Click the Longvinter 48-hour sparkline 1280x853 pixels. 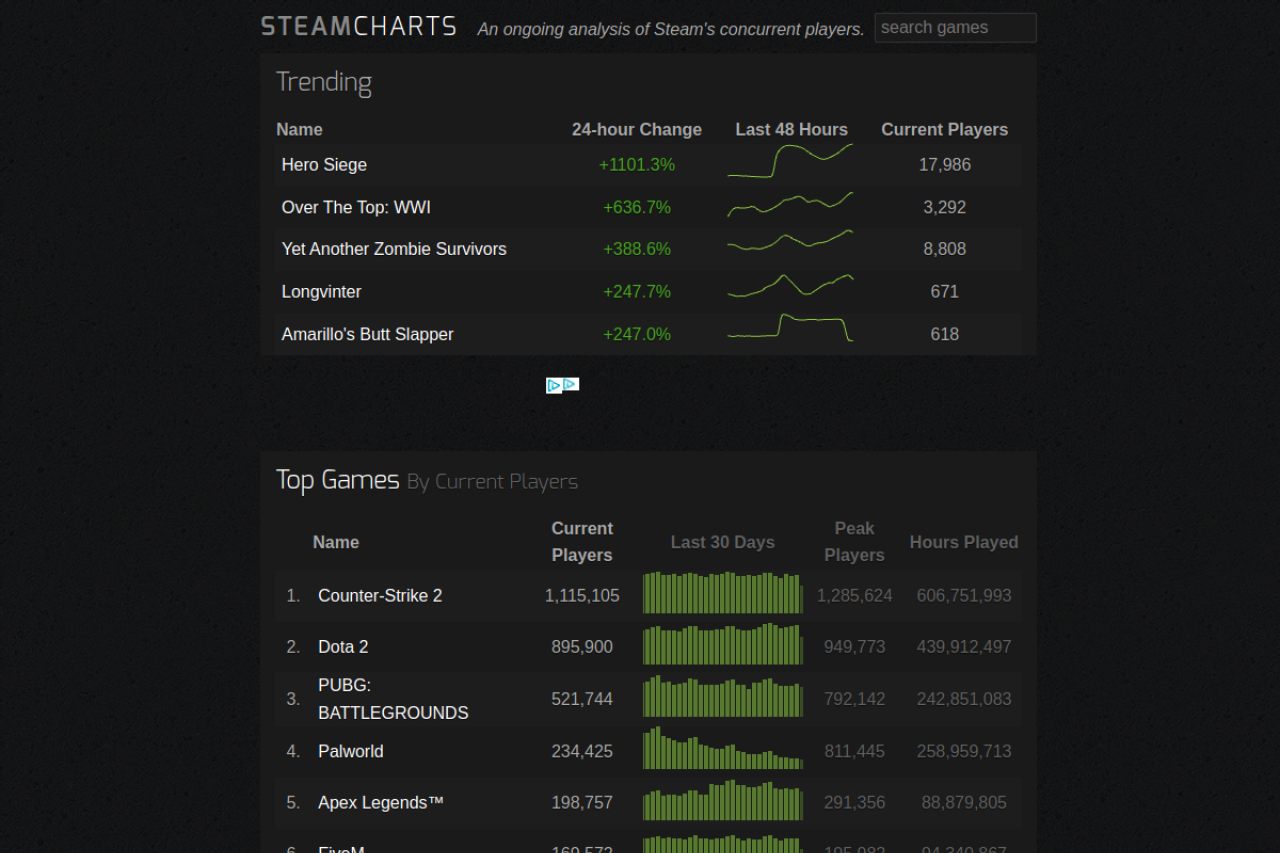coord(790,285)
